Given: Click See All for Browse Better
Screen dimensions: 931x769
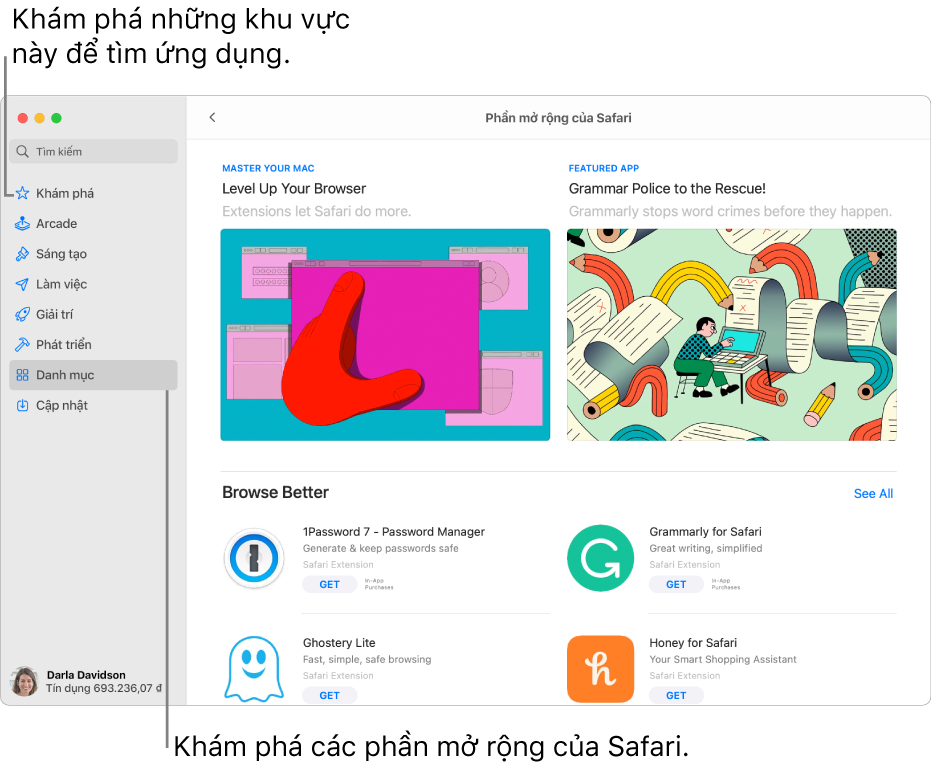Looking at the screenshot, I should 873,493.
